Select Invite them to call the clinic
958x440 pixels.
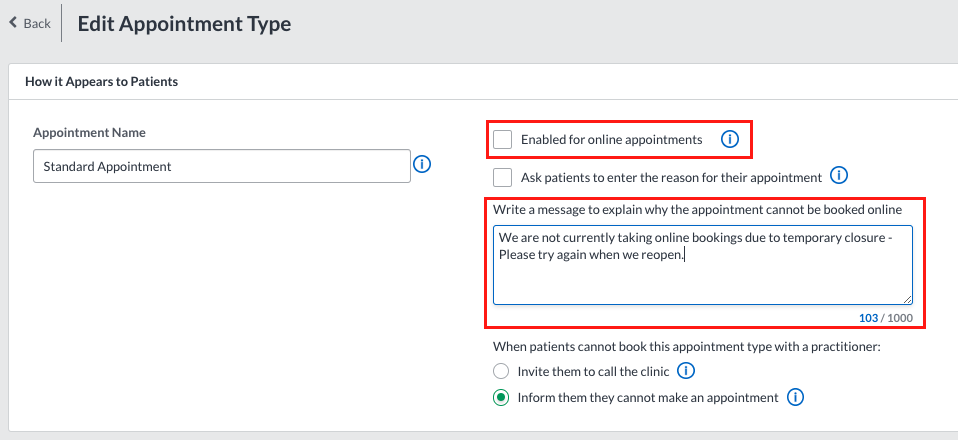pos(501,371)
